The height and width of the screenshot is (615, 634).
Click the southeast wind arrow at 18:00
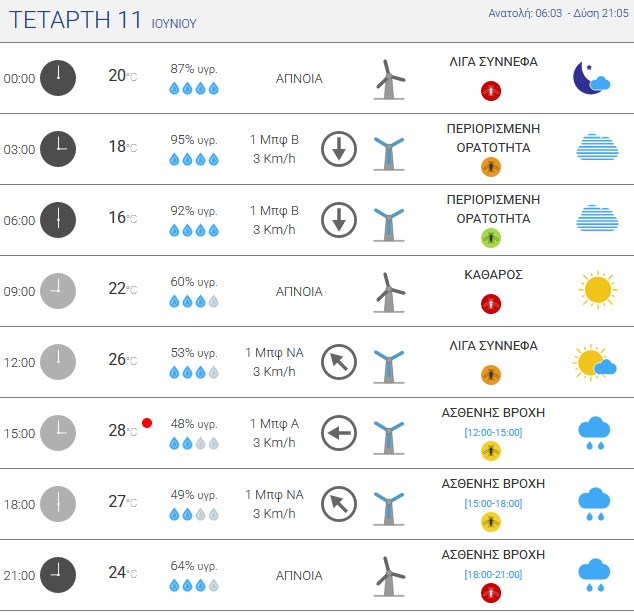(339, 504)
